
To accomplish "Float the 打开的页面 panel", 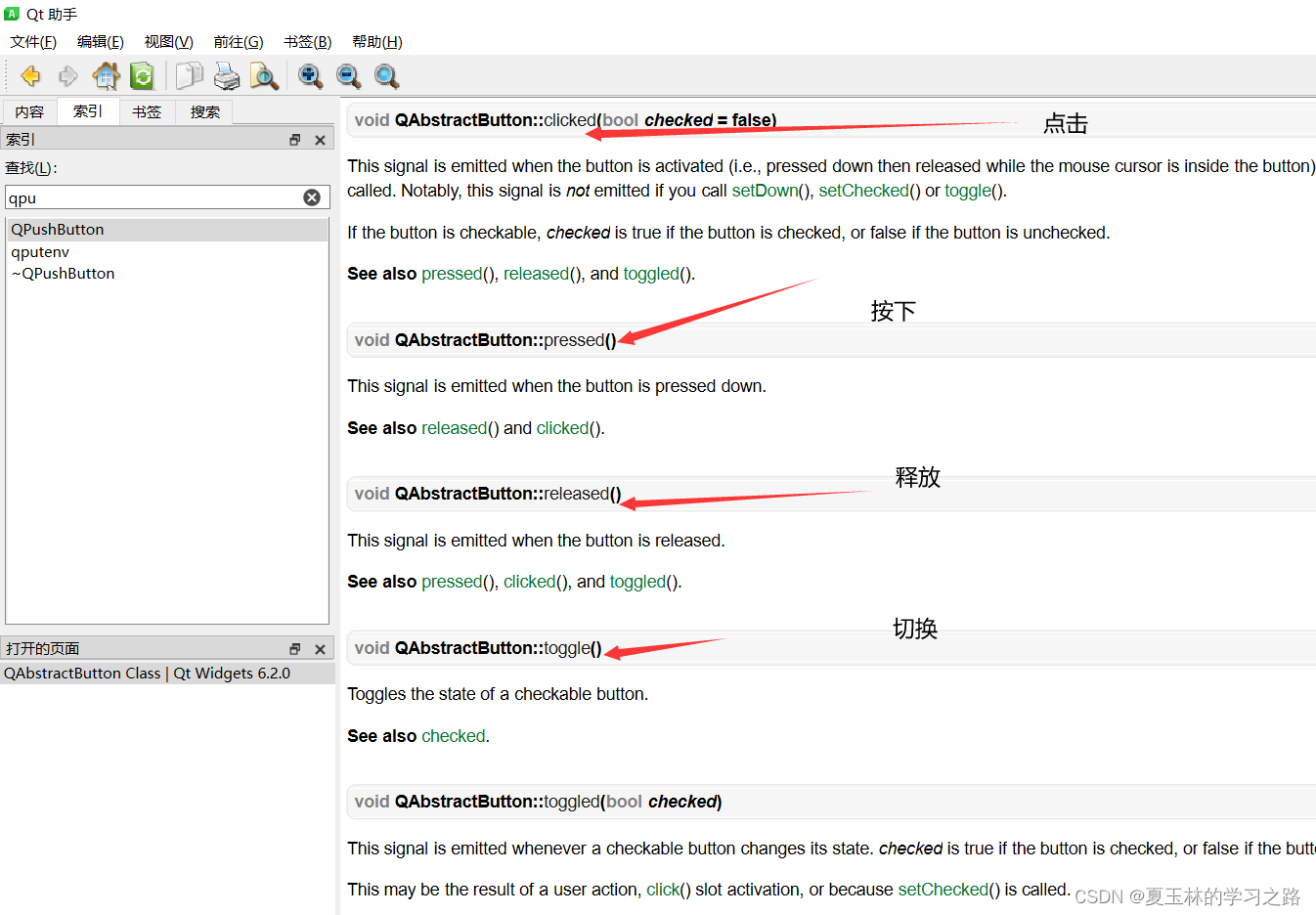I will 295,649.
